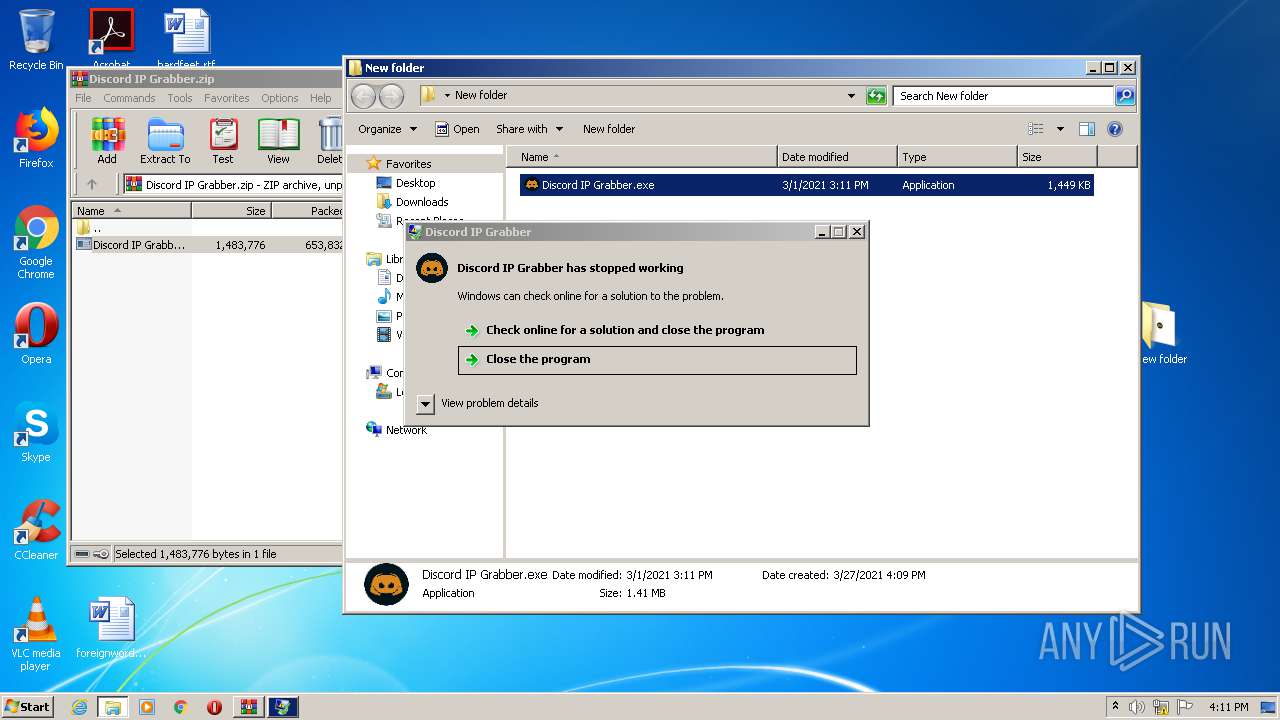Show hidden system tray icons
The image size is (1280, 720).
(x=1115, y=707)
